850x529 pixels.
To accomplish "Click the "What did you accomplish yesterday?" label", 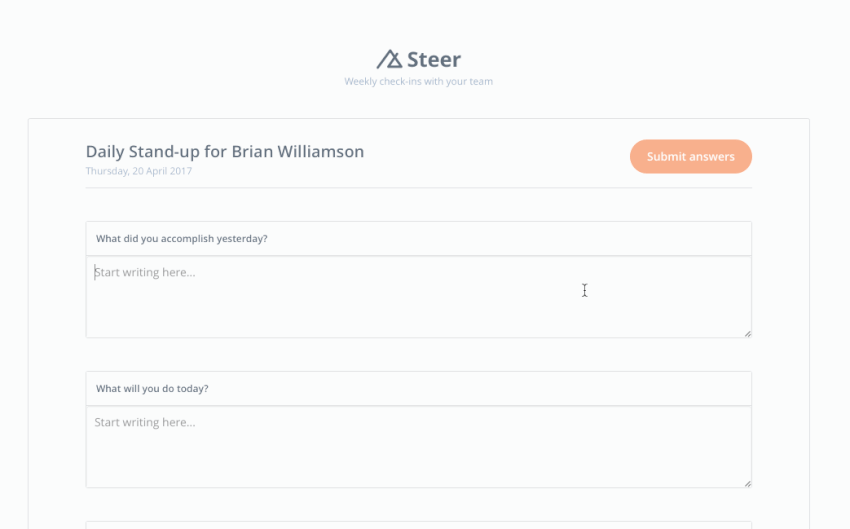I will click(182, 239).
